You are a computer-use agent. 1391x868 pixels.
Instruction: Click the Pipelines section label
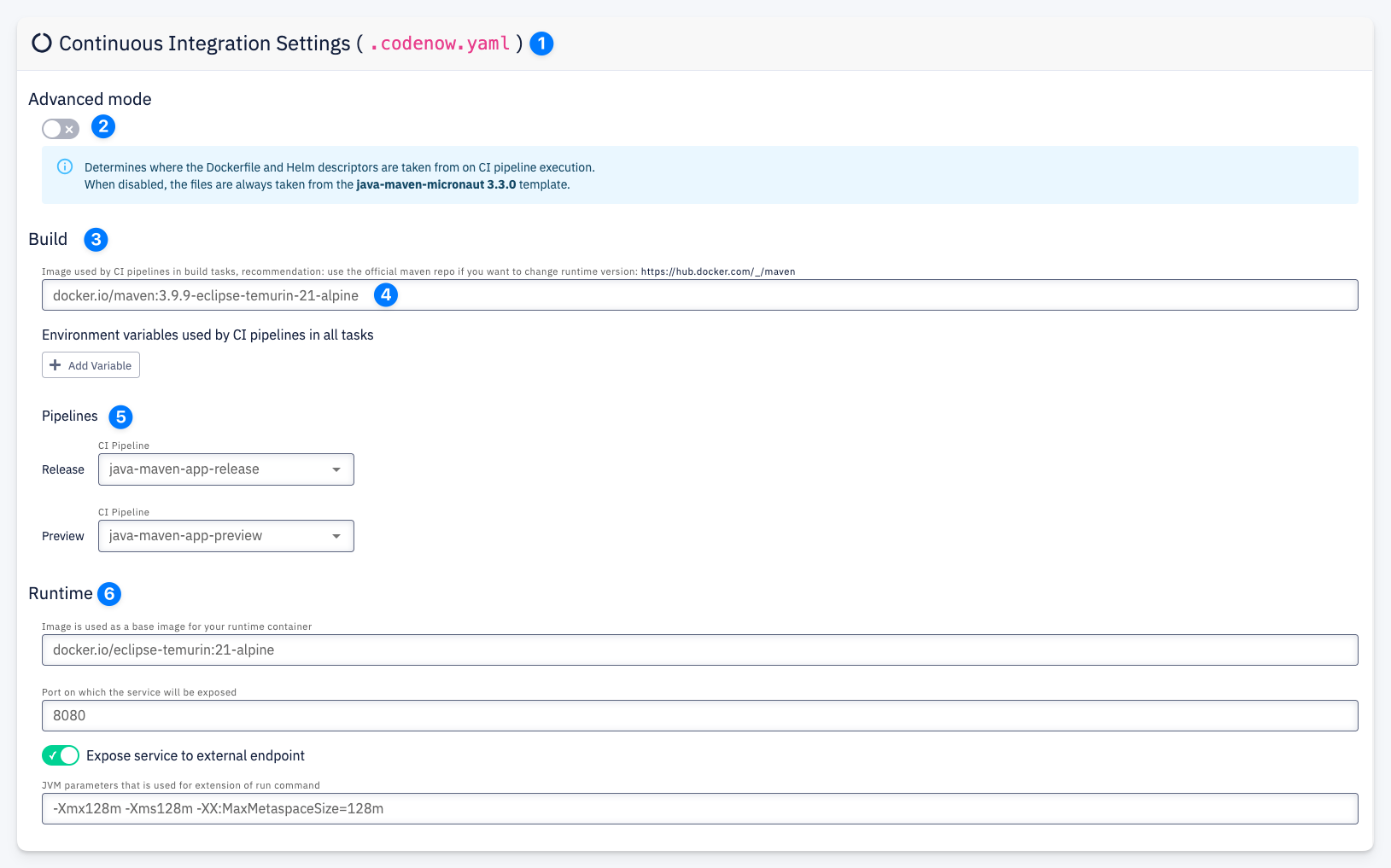tap(70, 416)
